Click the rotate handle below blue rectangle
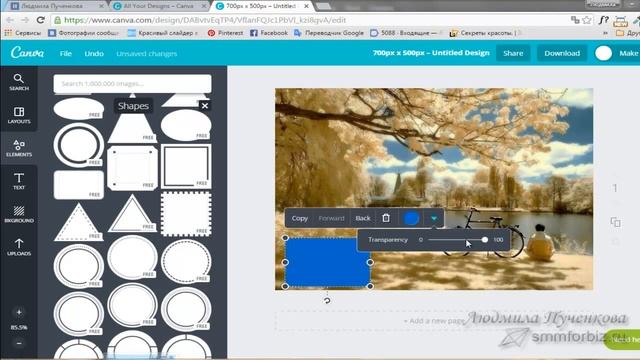Viewport: 640px width, 360px height. 327,301
